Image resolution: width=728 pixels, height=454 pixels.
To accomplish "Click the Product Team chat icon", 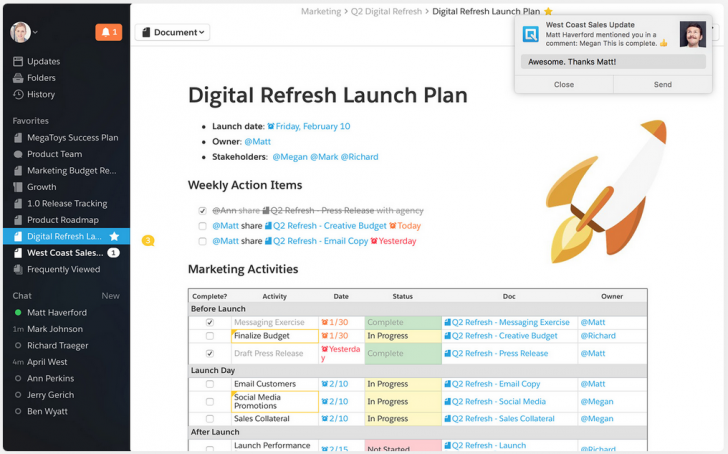I will tap(18, 154).
